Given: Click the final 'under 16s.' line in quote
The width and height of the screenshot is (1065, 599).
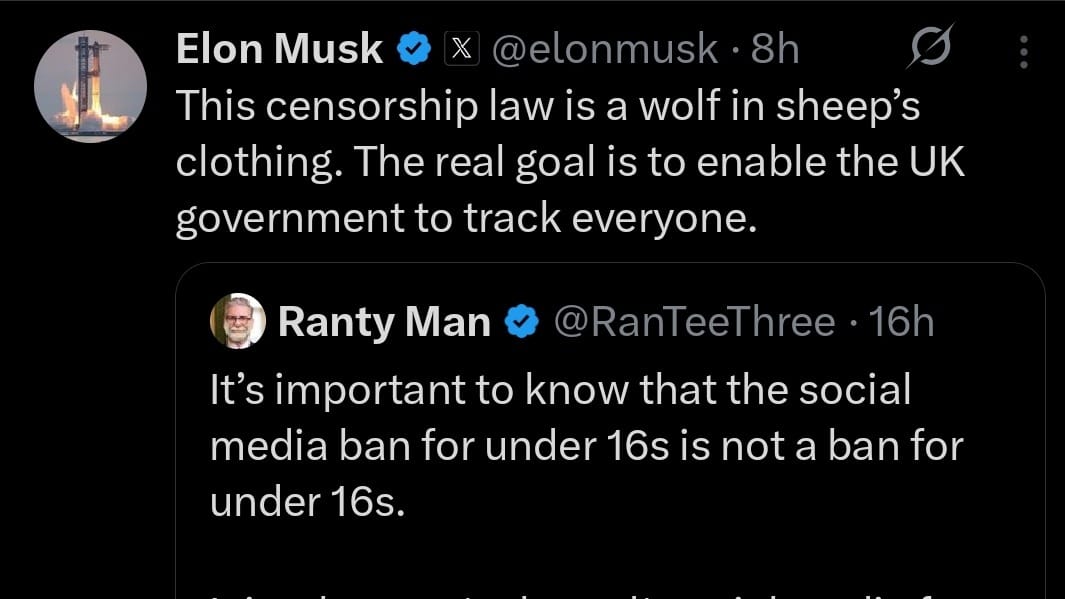Looking at the screenshot, I should [307, 503].
